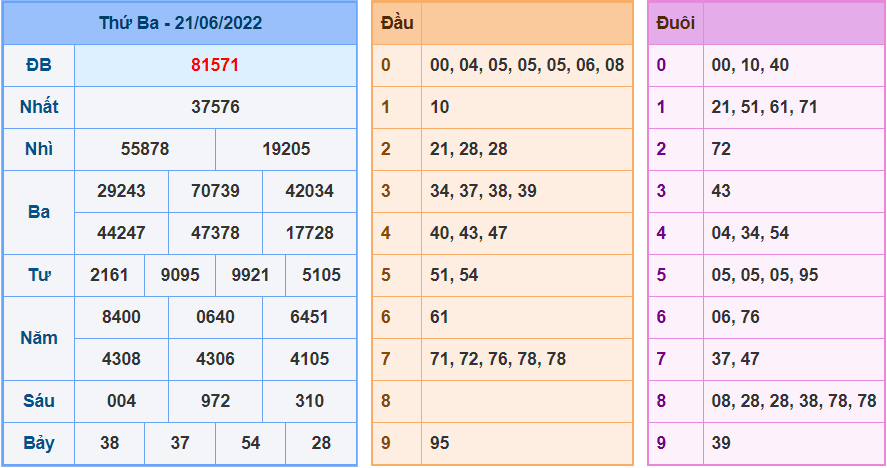Select Đầu row values 40, 43, 47
This screenshot has height=468, width=887.
(468, 233)
